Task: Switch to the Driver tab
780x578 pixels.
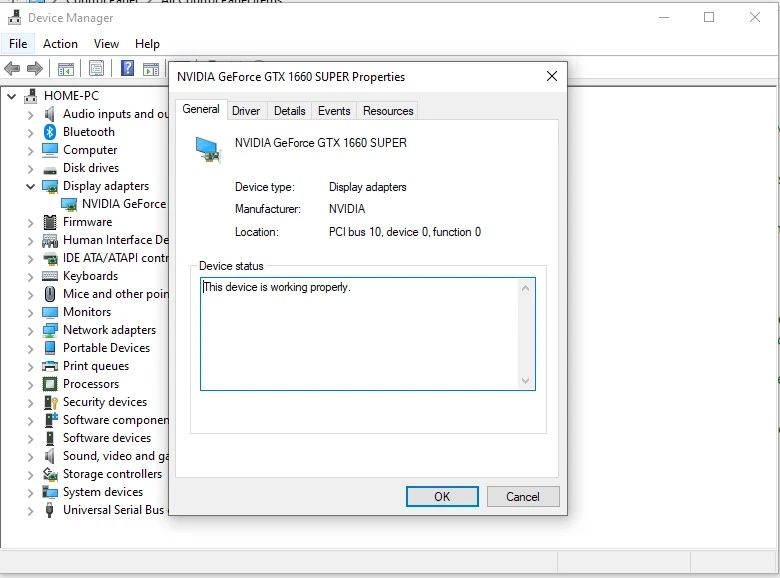Action: pyautogui.click(x=246, y=110)
